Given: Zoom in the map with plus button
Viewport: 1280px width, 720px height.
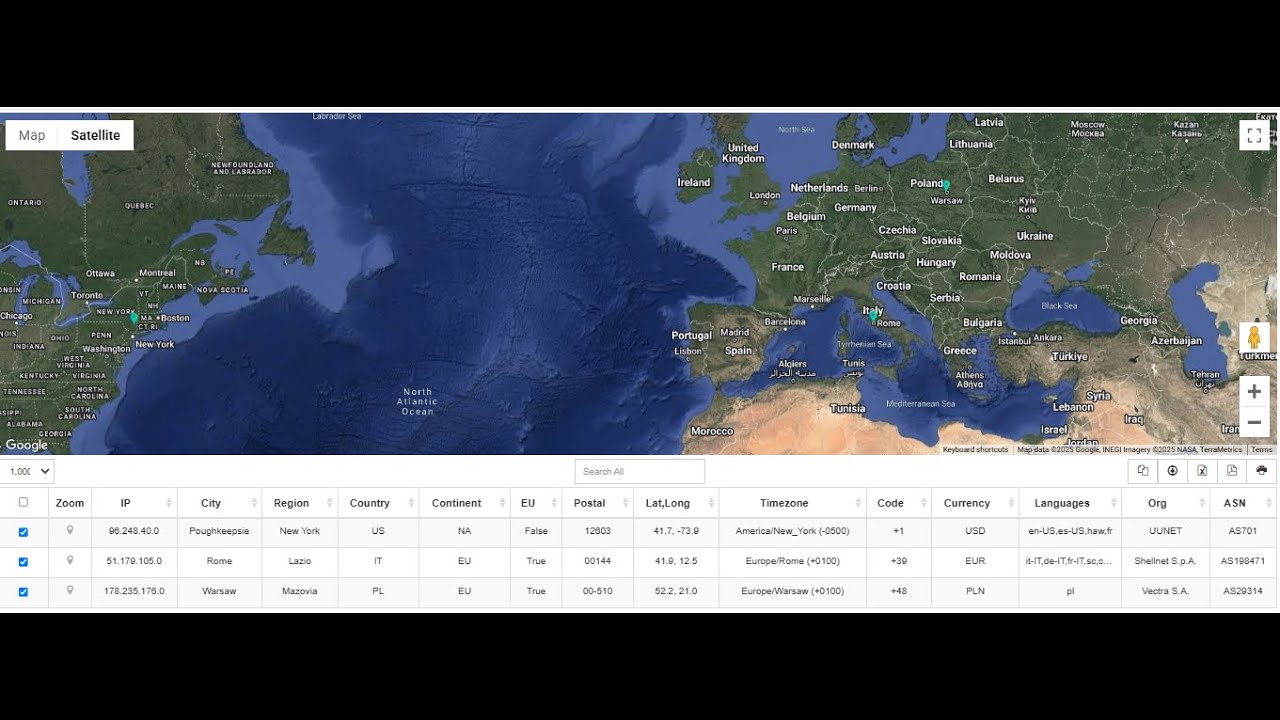Looking at the screenshot, I should click(1254, 392).
